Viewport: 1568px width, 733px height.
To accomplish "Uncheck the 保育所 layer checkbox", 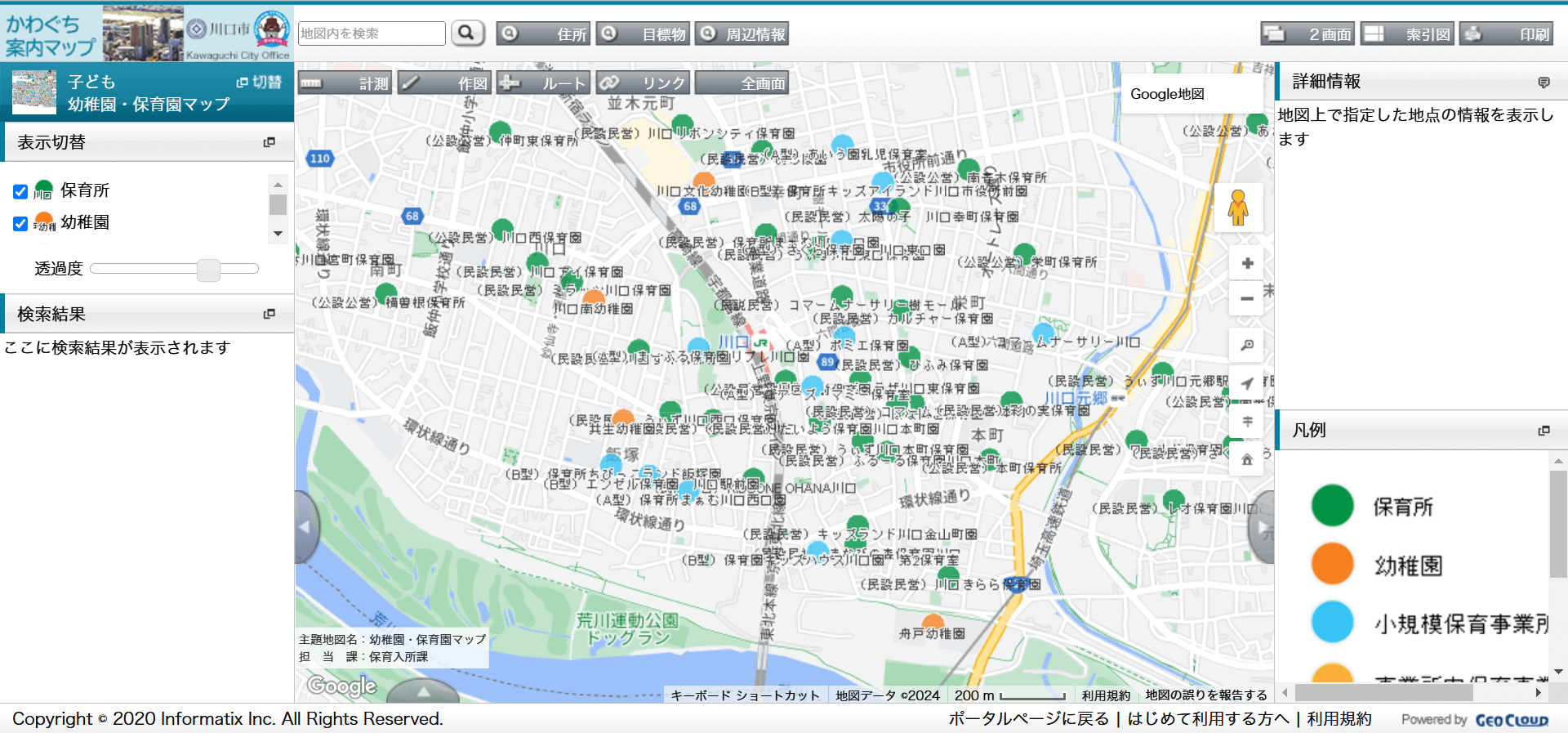I will [21, 192].
